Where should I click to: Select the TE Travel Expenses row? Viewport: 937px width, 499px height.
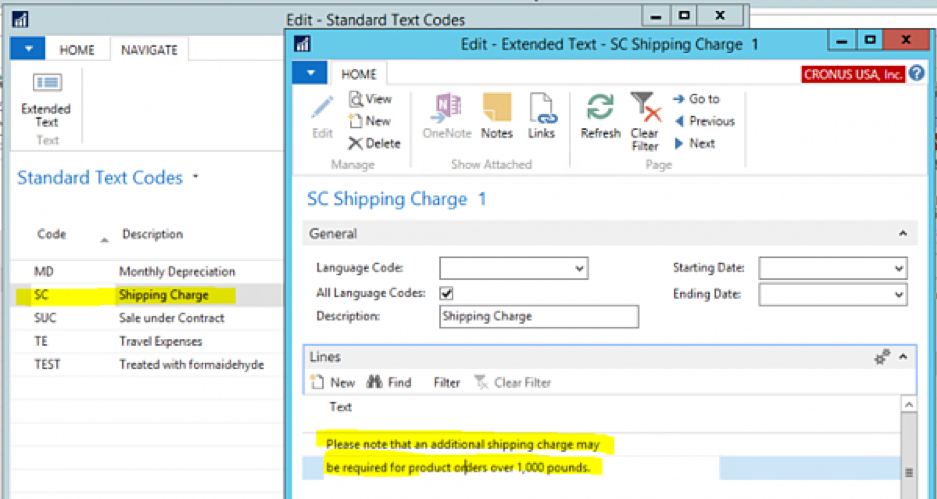click(146, 341)
